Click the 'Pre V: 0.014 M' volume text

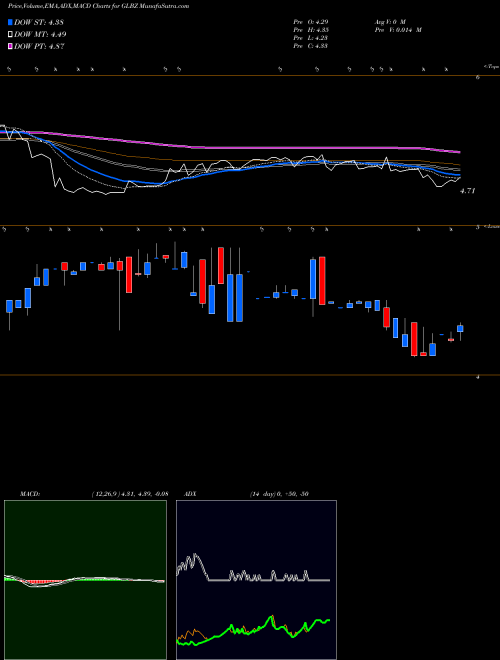(x=398, y=30)
